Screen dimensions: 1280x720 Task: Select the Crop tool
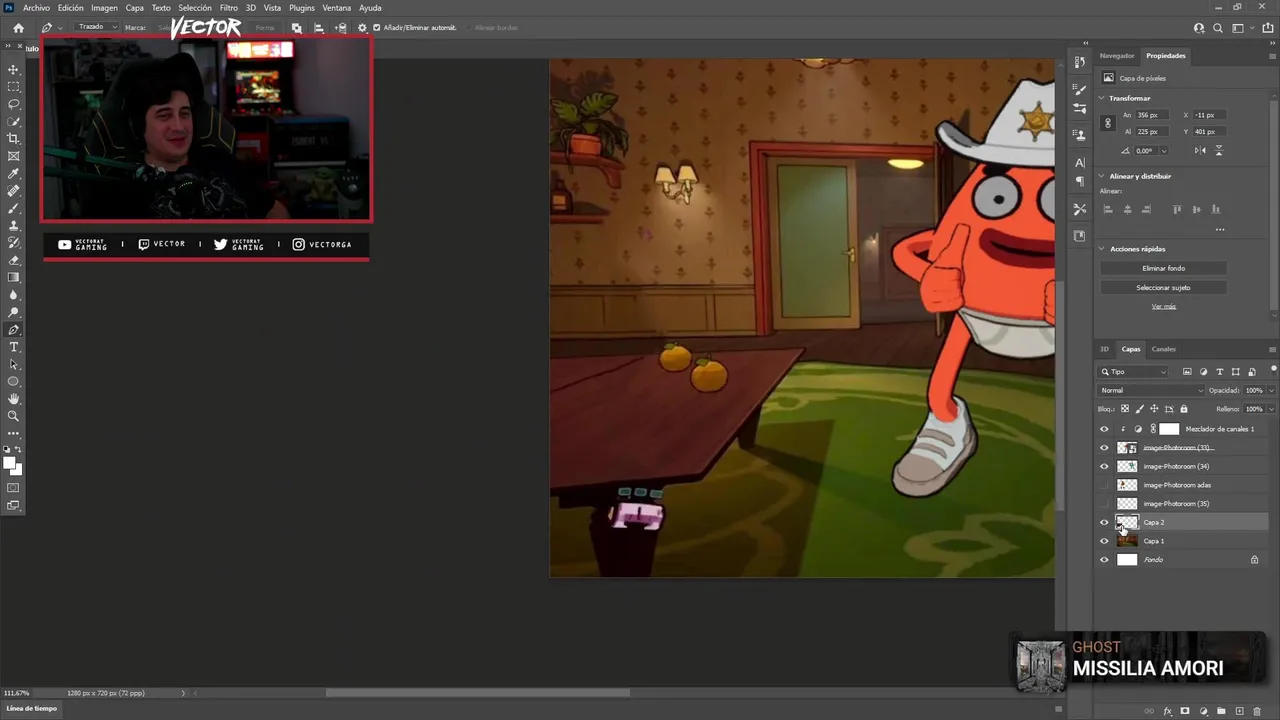[x=14, y=139]
